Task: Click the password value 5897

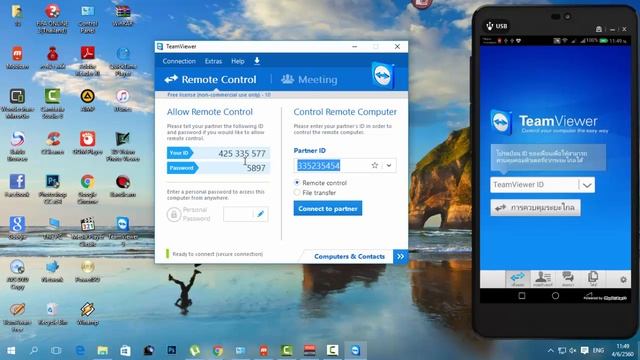Action: click(256, 168)
